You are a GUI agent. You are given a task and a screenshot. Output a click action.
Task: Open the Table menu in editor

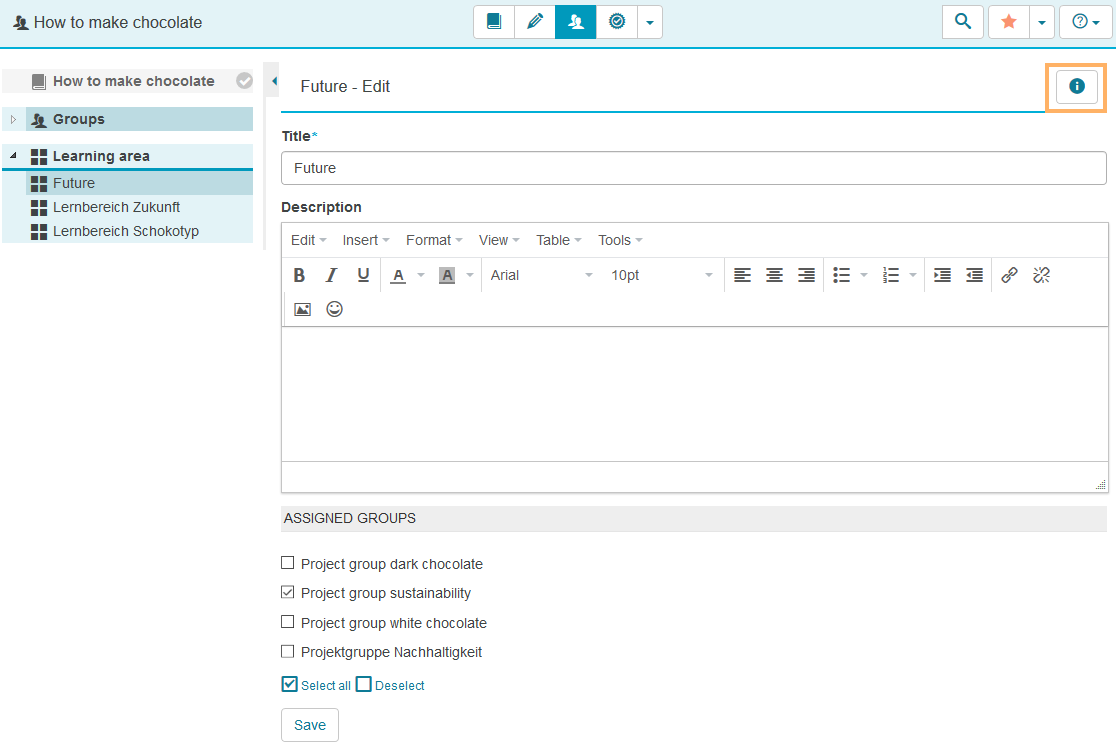558,240
